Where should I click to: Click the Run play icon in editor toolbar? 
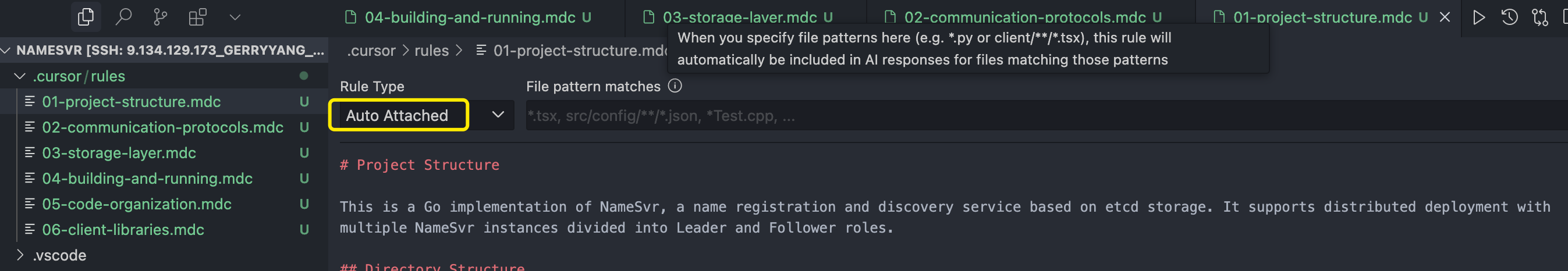1478,17
